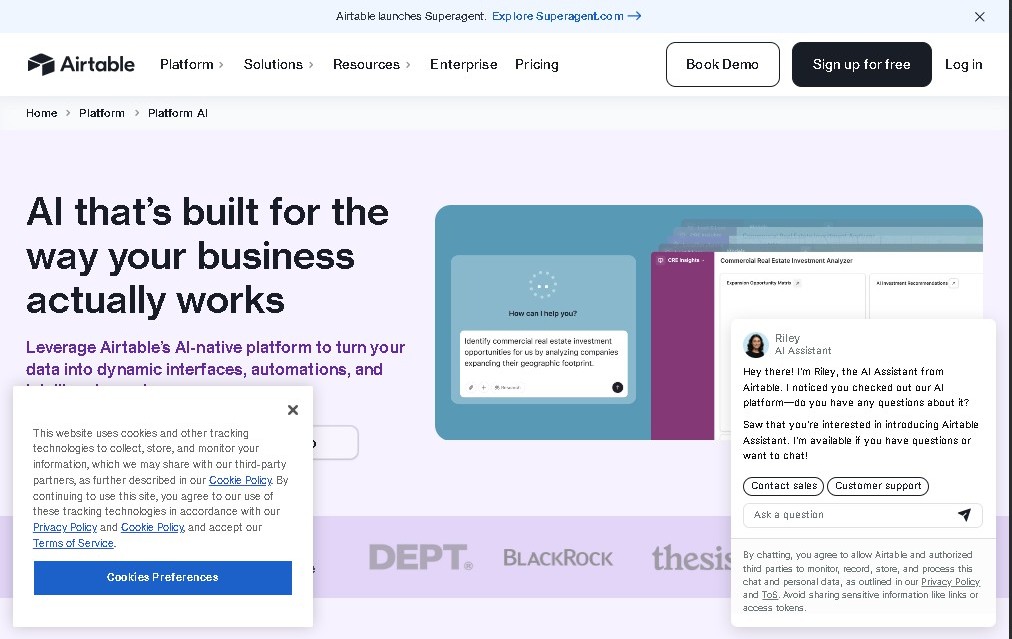Click the 'How can I help you?' text
The height and width of the screenshot is (639, 1012).
[542, 314]
